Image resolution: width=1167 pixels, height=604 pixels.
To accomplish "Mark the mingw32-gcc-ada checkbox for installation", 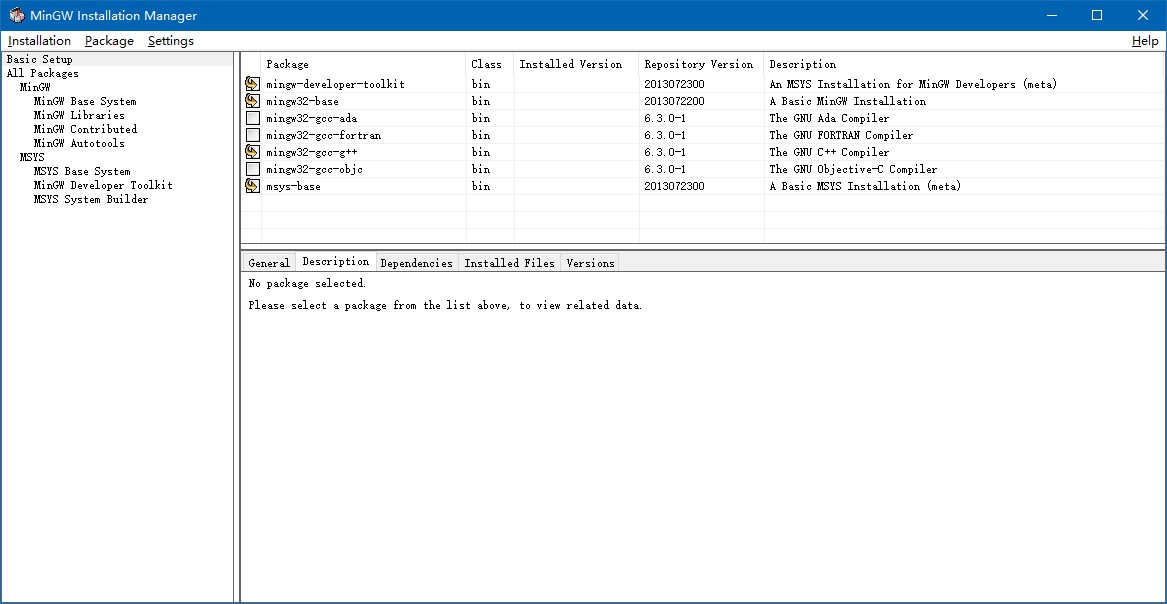I will pyautogui.click(x=252, y=118).
